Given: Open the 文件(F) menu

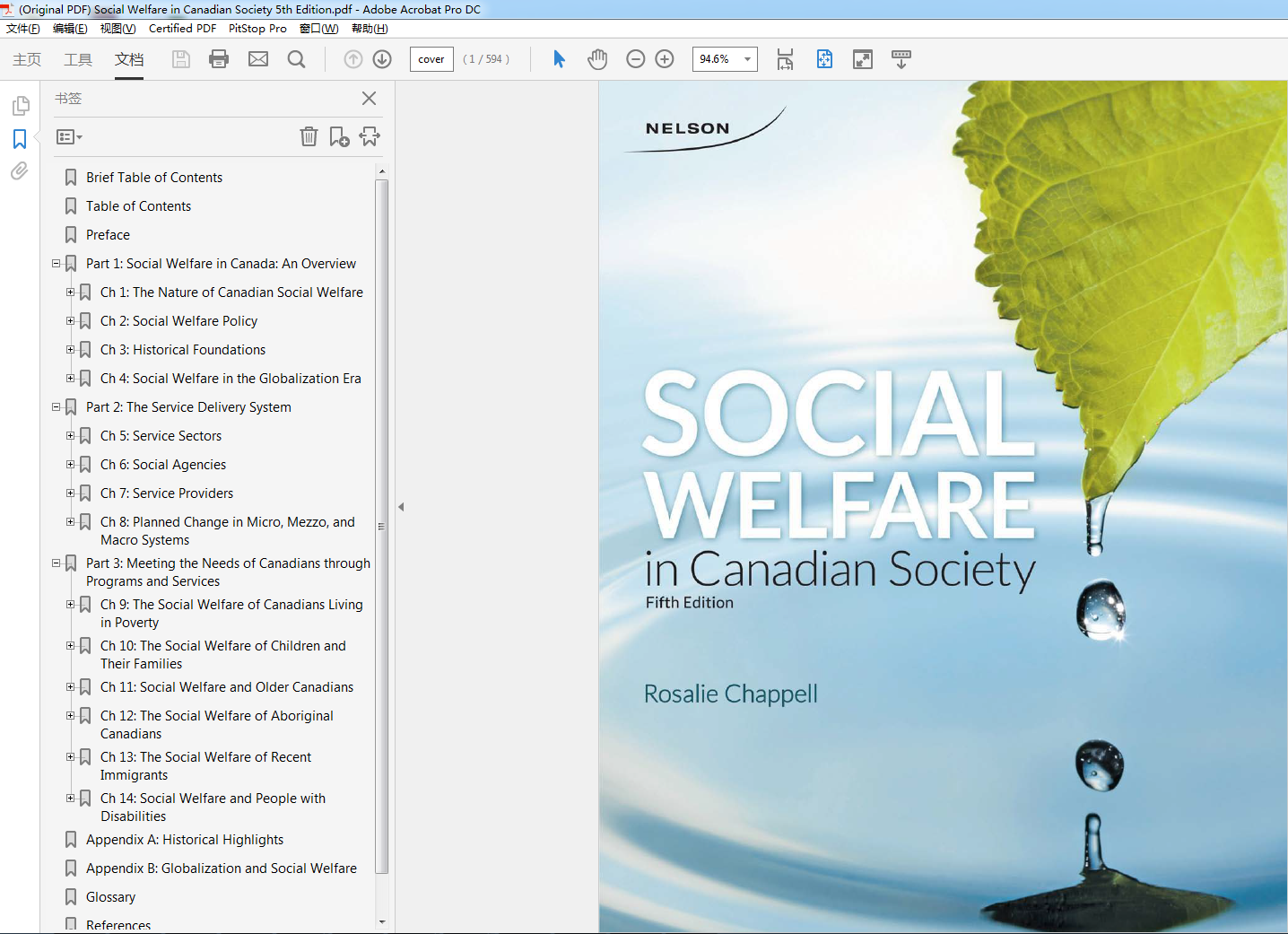Looking at the screenshot, I should click(23, 29).
